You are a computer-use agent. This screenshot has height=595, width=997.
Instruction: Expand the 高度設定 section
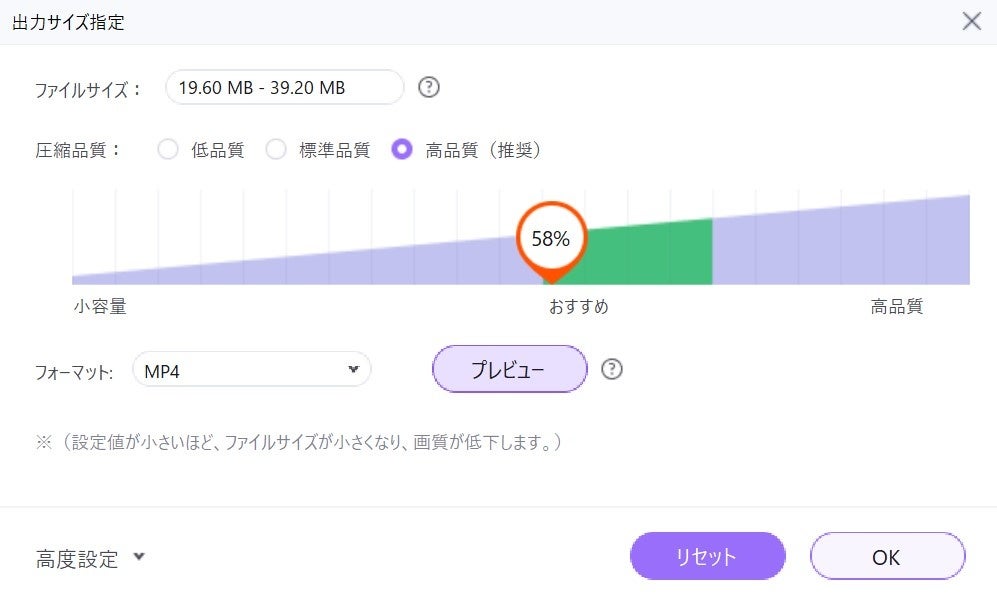[78, 558]
